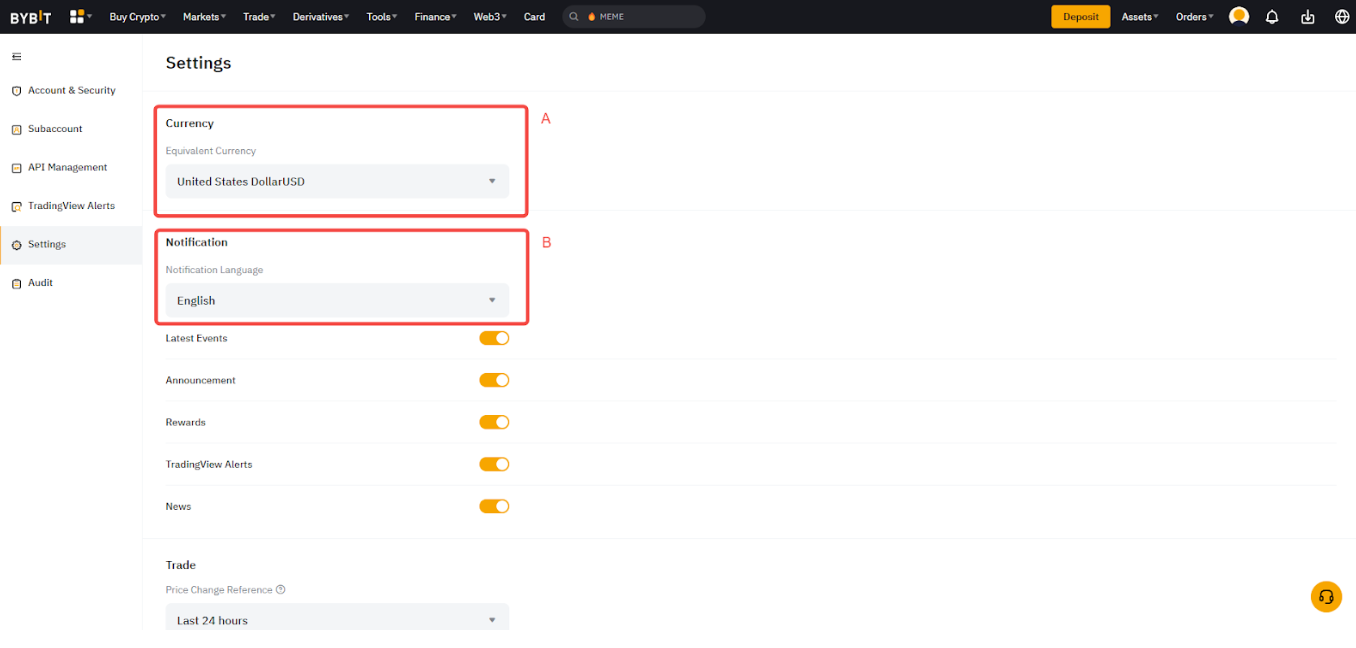Click the download app icon
This screenshot has width=1356, height=648.
(x=1307, y=17)
